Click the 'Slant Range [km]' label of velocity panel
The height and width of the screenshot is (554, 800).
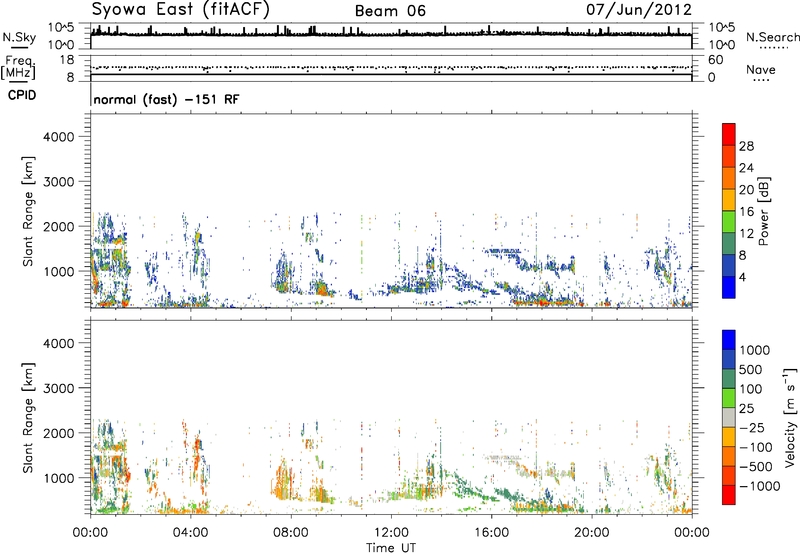coord(28,417)
